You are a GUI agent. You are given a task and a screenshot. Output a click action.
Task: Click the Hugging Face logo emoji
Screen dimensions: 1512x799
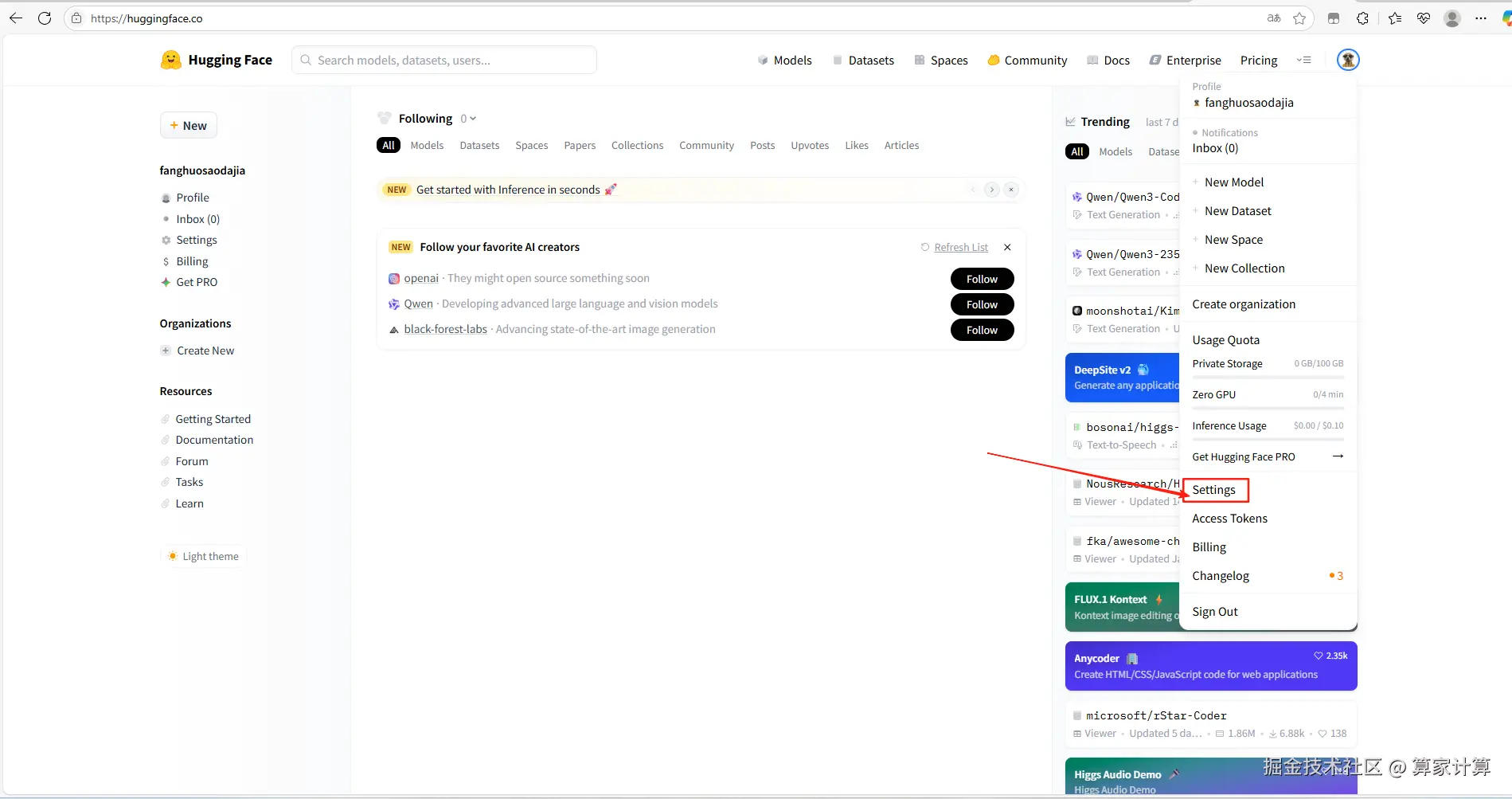click(170, 60)
